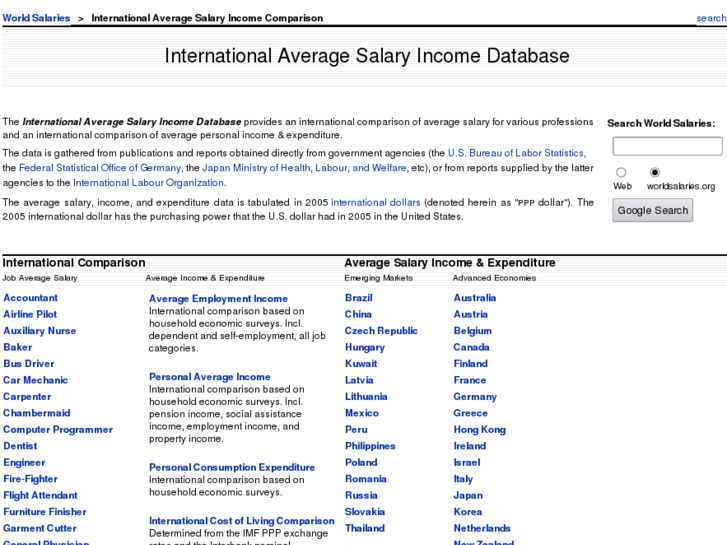The image size is (727, 545).
Task: Open the Ireland country link
Action: coord(470,446)
